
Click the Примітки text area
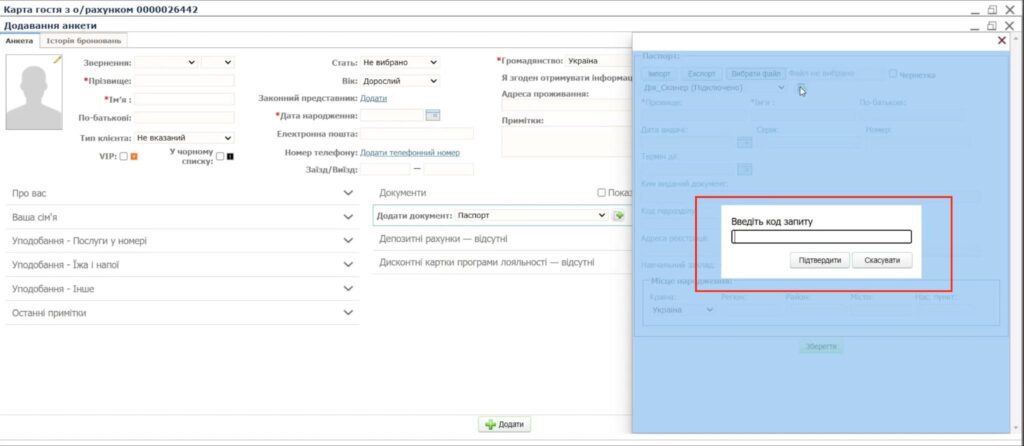(567, 142)
